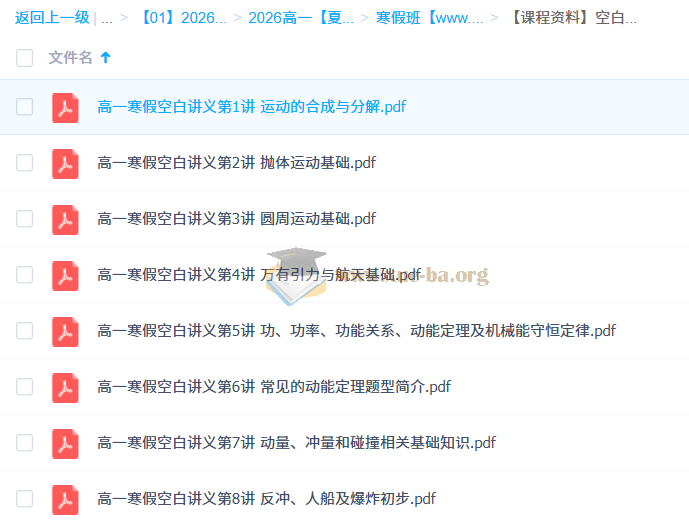Click PDF icon for 第6讲 常见的动能定理题型
The image size is (689, 520).
click(65, 387)
